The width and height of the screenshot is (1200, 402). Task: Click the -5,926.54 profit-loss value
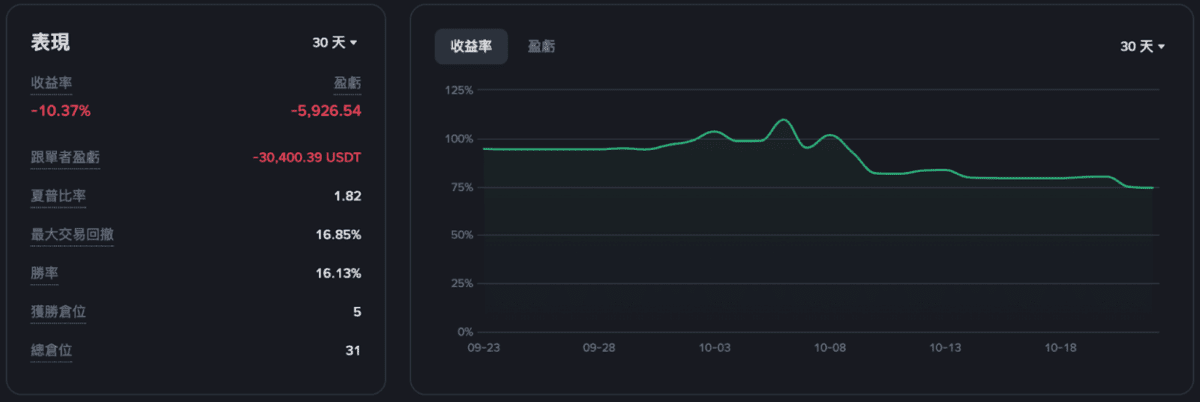click(325, 110)
